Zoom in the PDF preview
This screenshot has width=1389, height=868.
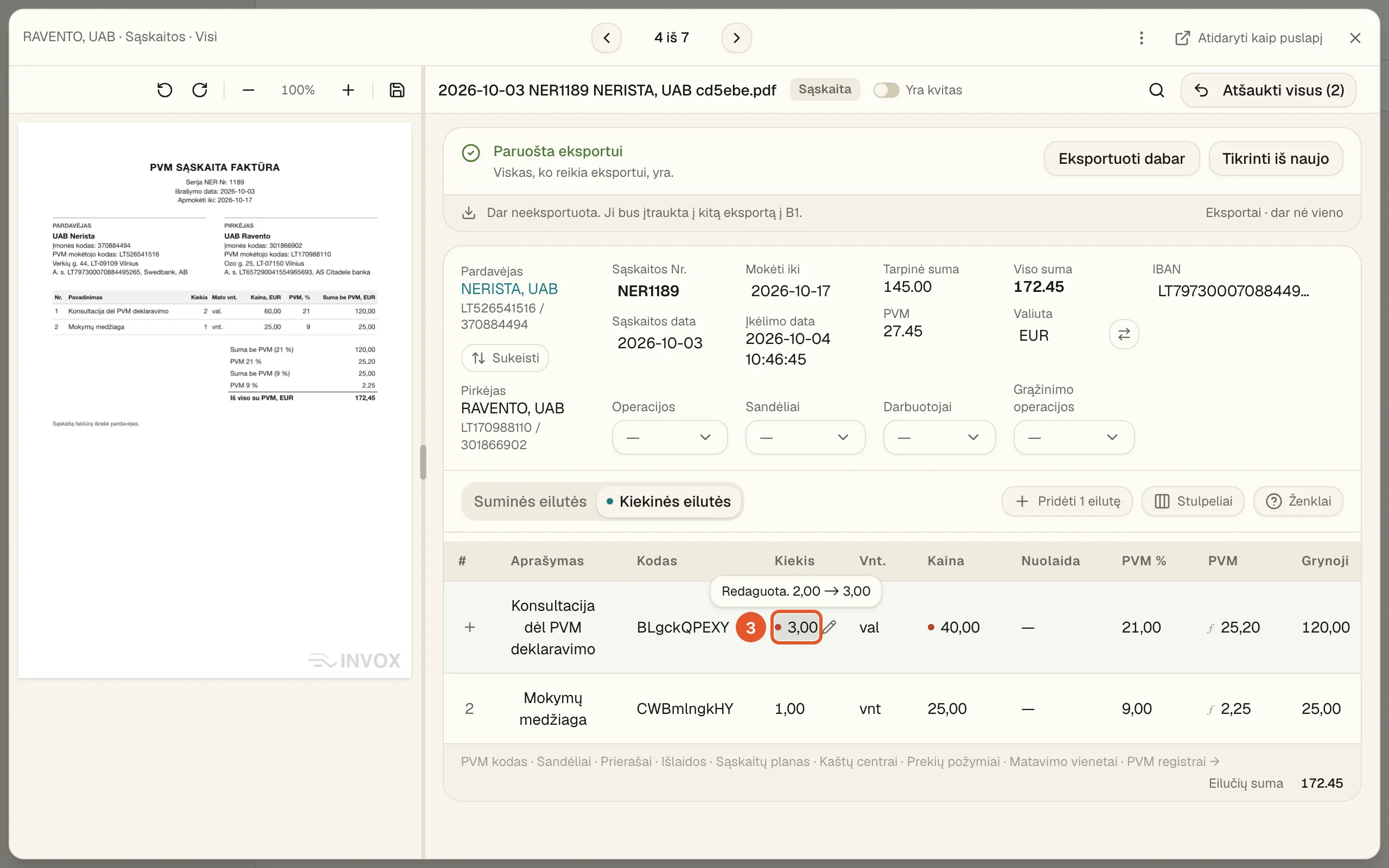(x=348, y=90)
